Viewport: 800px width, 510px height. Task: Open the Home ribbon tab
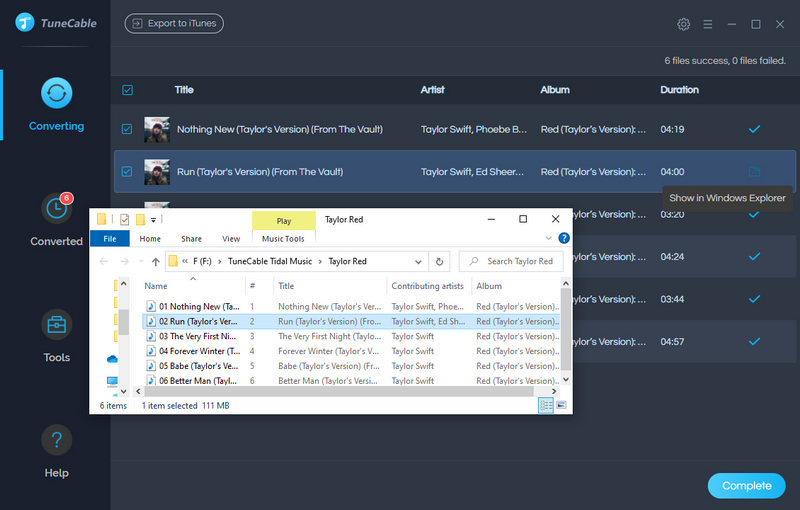click(x=150, y=239)
